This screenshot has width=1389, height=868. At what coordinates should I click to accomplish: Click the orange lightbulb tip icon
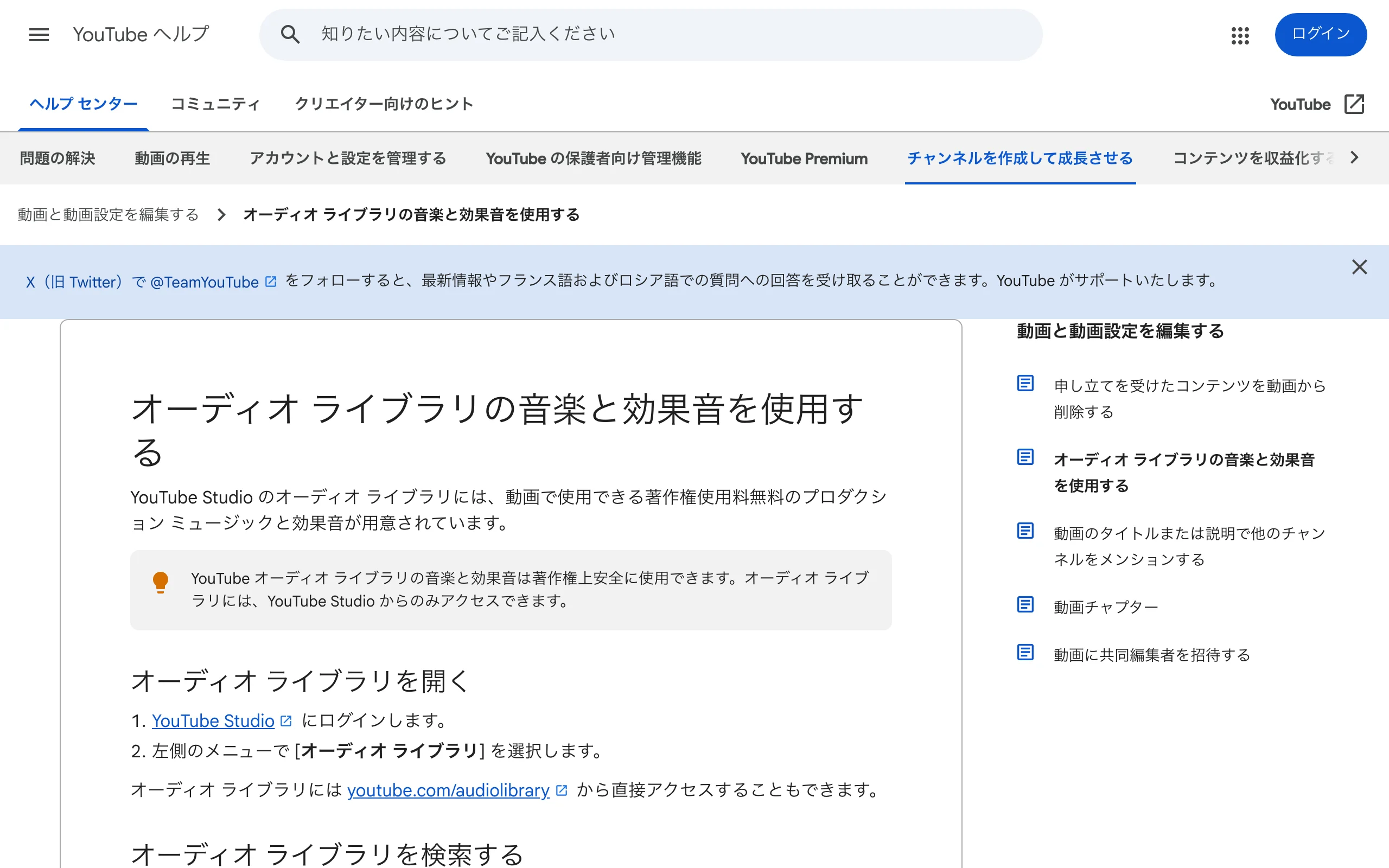(x=161, y=582)
